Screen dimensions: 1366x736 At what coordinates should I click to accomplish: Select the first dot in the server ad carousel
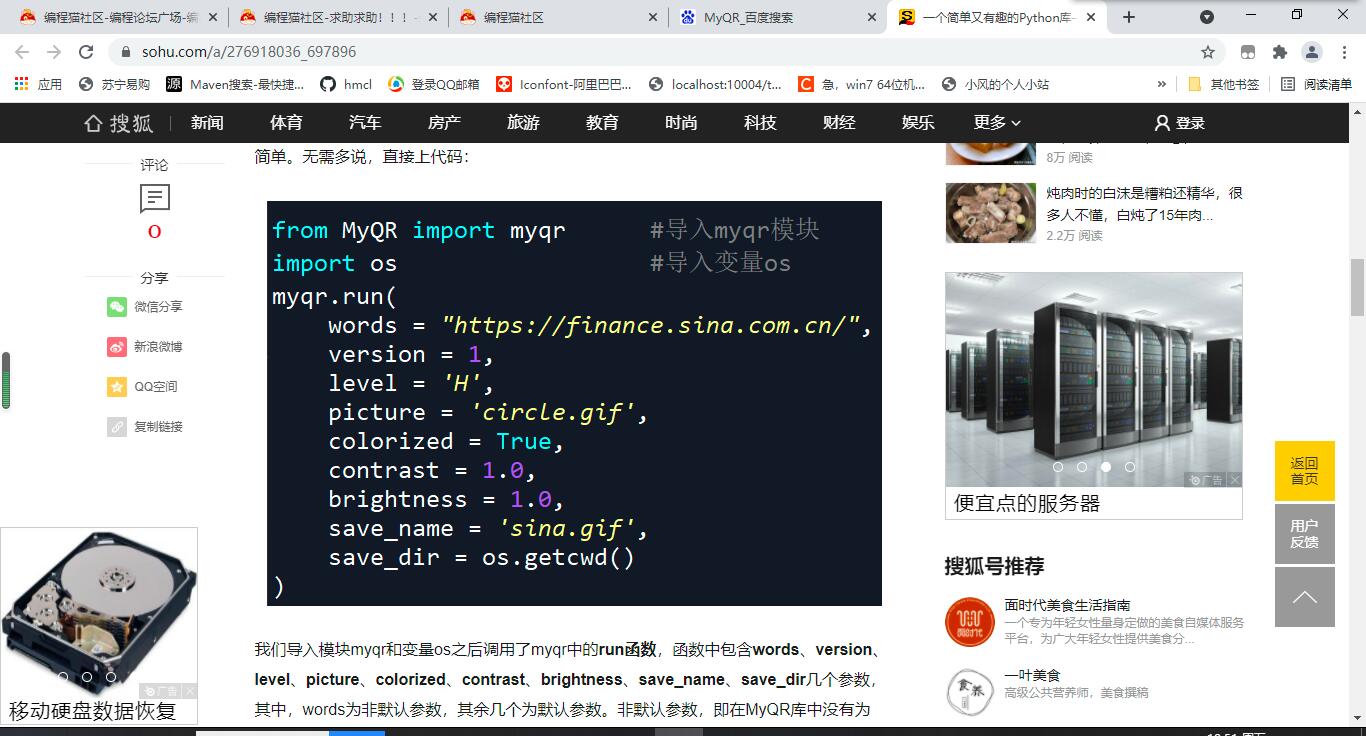tap(1058, 467)
